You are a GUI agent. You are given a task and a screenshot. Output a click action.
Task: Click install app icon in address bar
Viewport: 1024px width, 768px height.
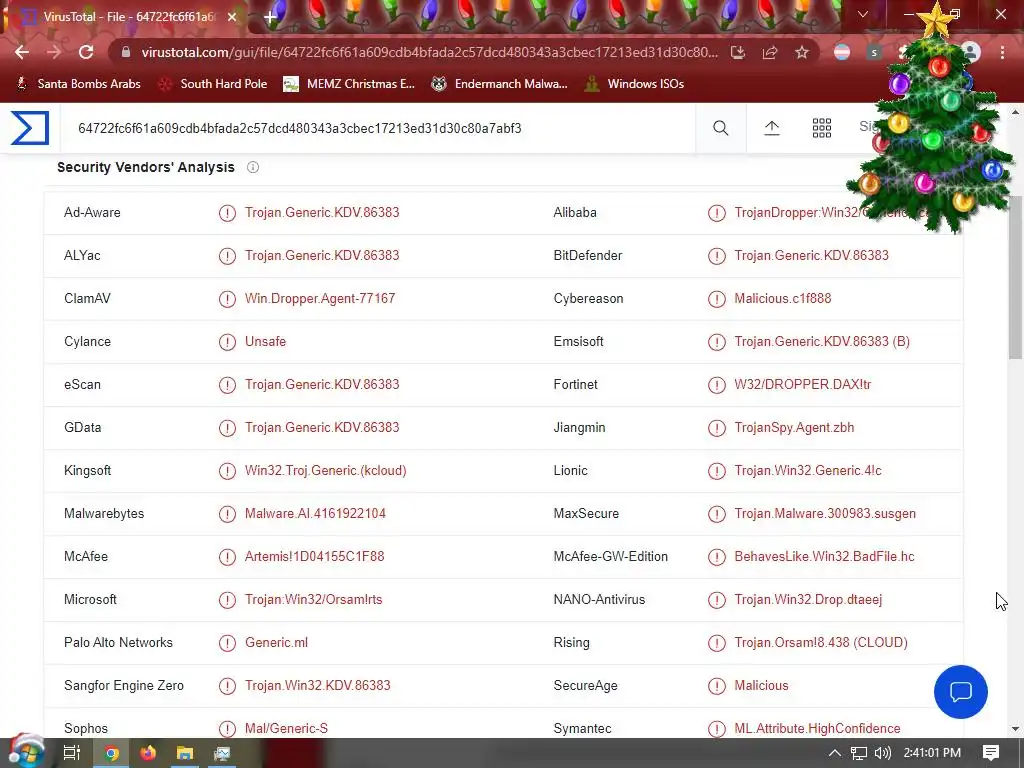[x=738, y=52]
